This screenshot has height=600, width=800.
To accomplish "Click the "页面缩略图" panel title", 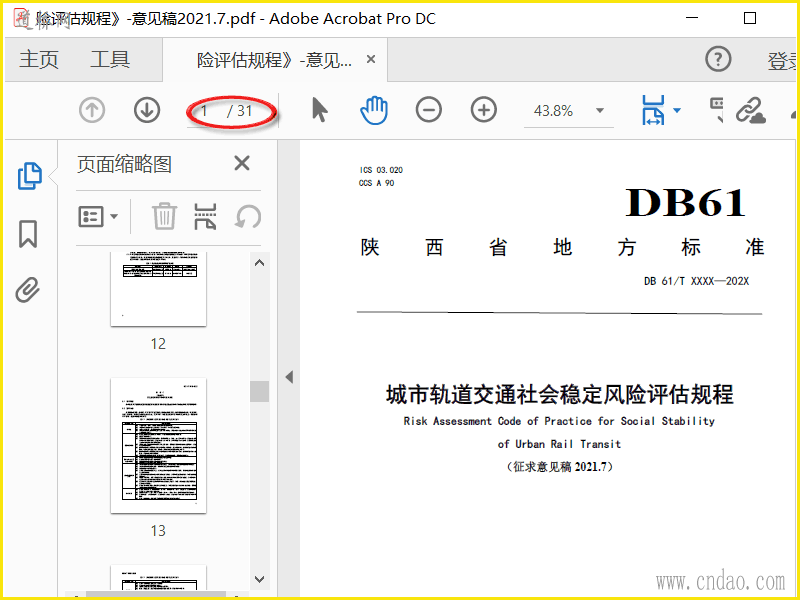I will pyautogui.click(x=124, y=164).
